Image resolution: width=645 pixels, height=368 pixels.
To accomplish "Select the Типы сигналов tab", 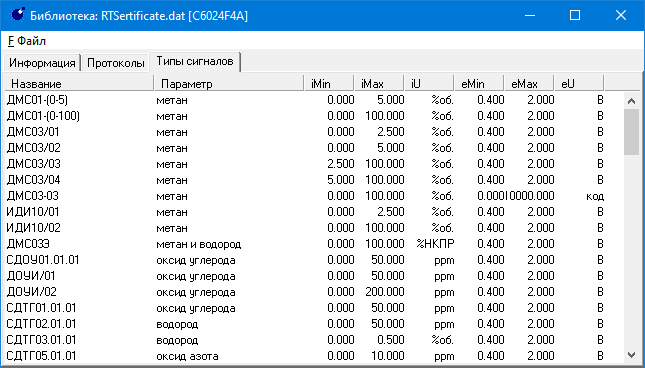I will pos(195,62).
